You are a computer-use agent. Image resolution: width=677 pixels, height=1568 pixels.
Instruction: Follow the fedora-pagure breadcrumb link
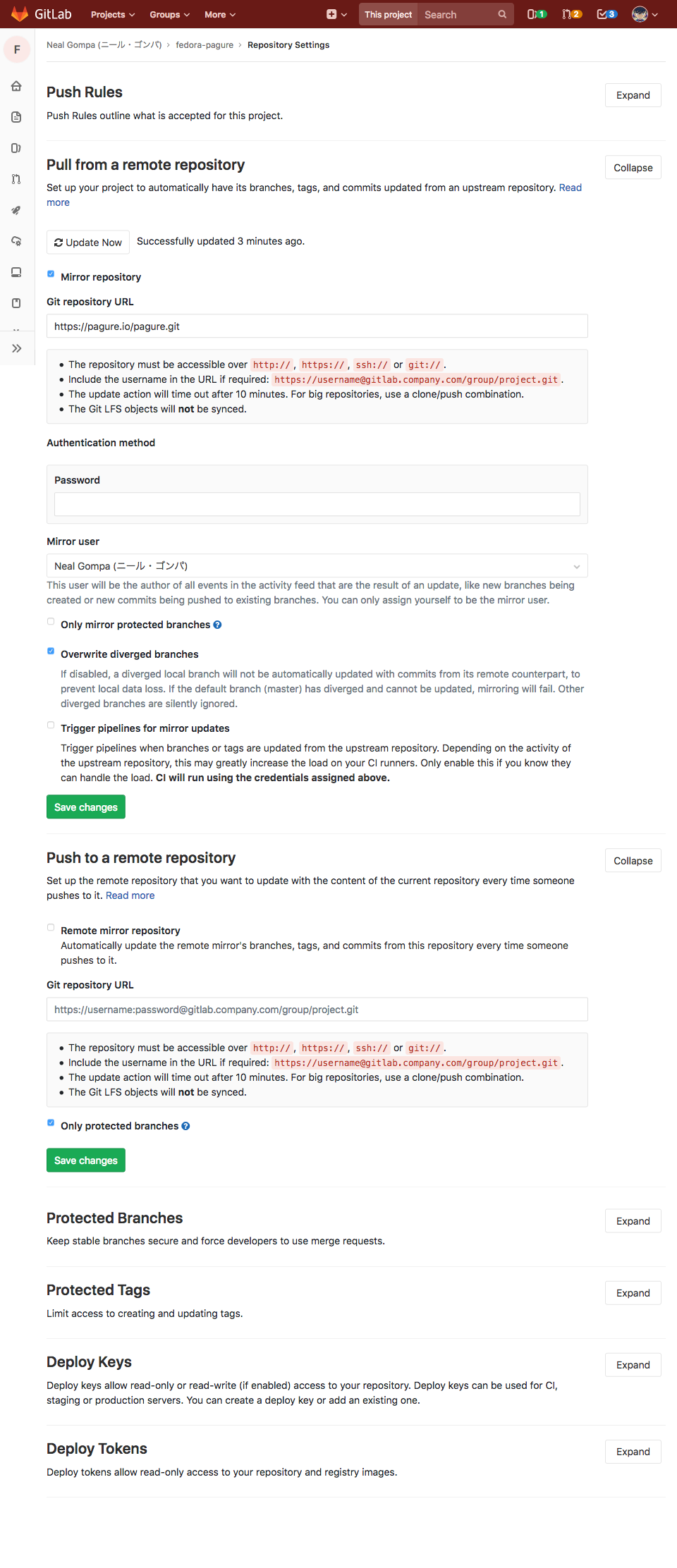205,45
